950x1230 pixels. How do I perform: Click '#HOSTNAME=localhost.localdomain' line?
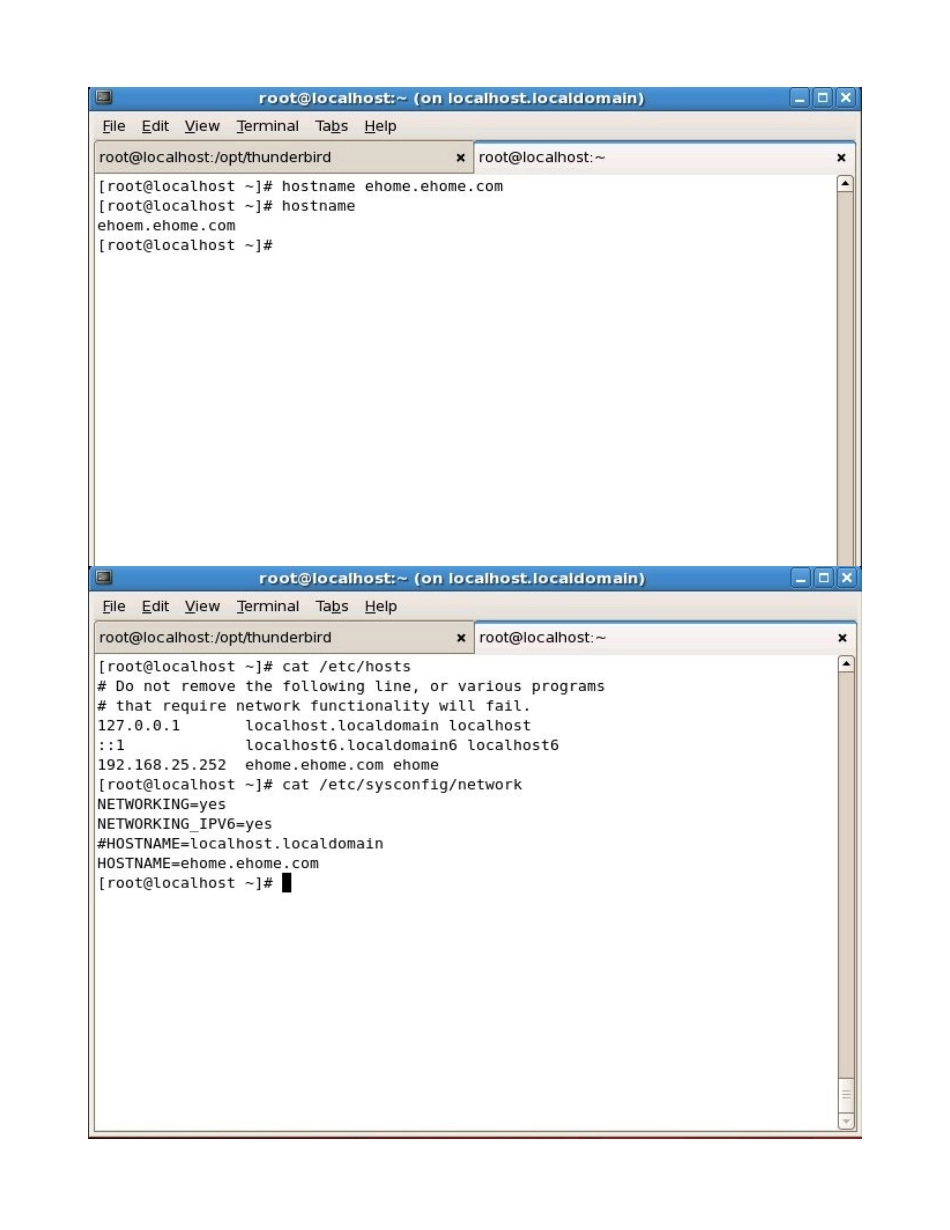[240, 844]
